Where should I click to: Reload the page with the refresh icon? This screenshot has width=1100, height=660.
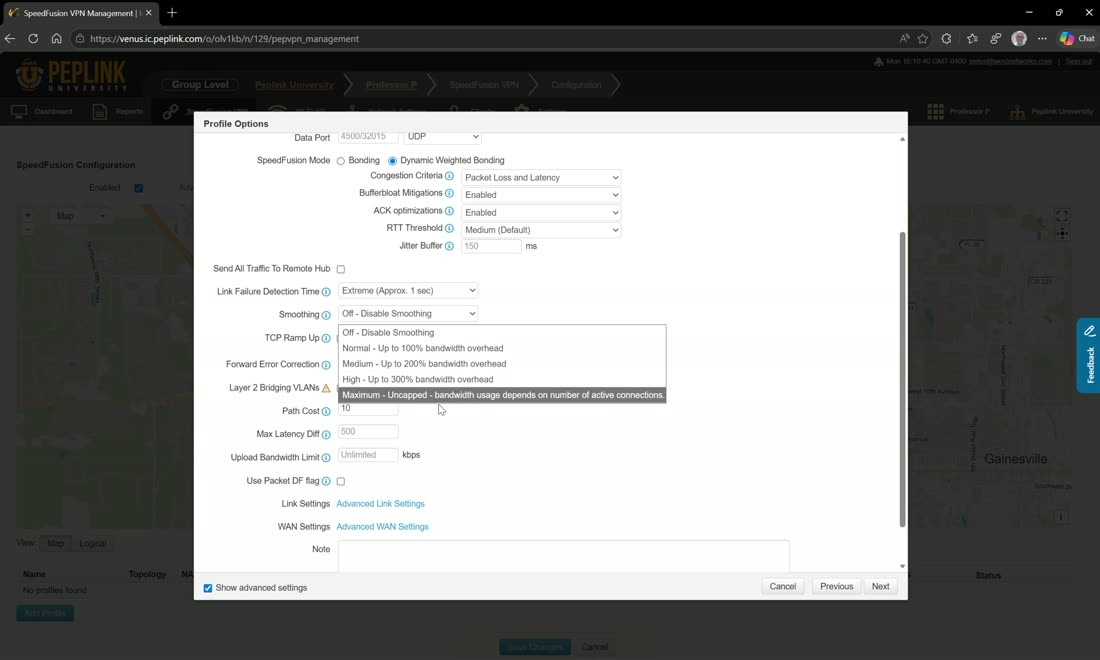33,39
